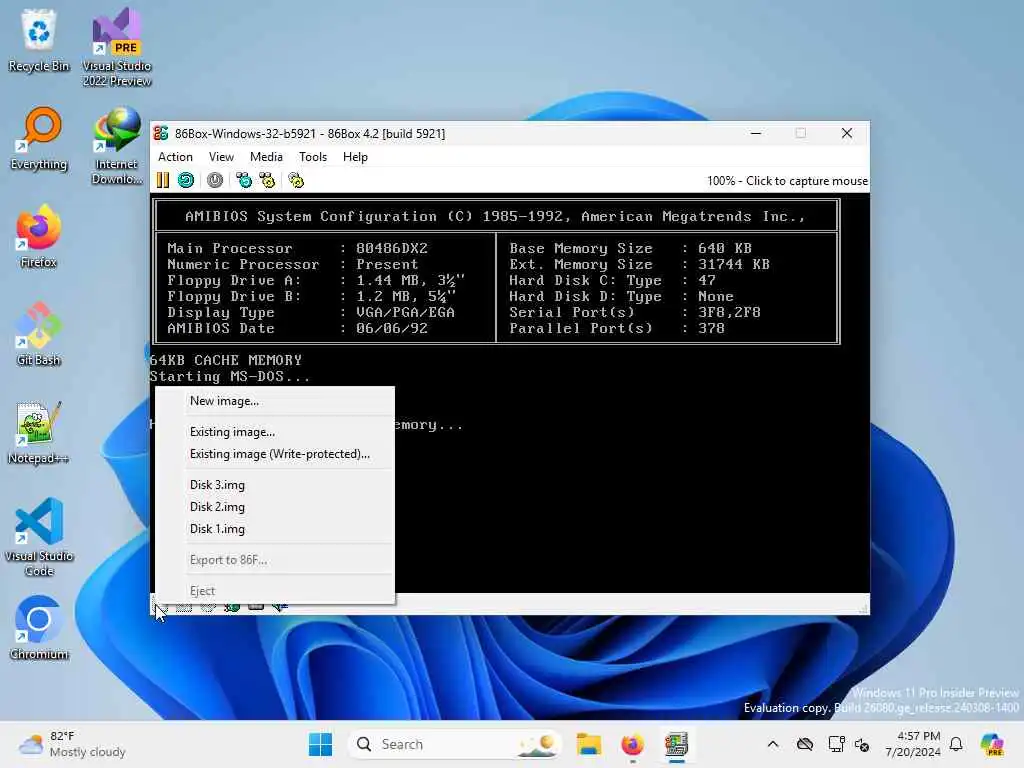This screenshot has width=1024, height=768.
Task: Select Existing image (Write-protected)... entry
Action: point(275,454)
